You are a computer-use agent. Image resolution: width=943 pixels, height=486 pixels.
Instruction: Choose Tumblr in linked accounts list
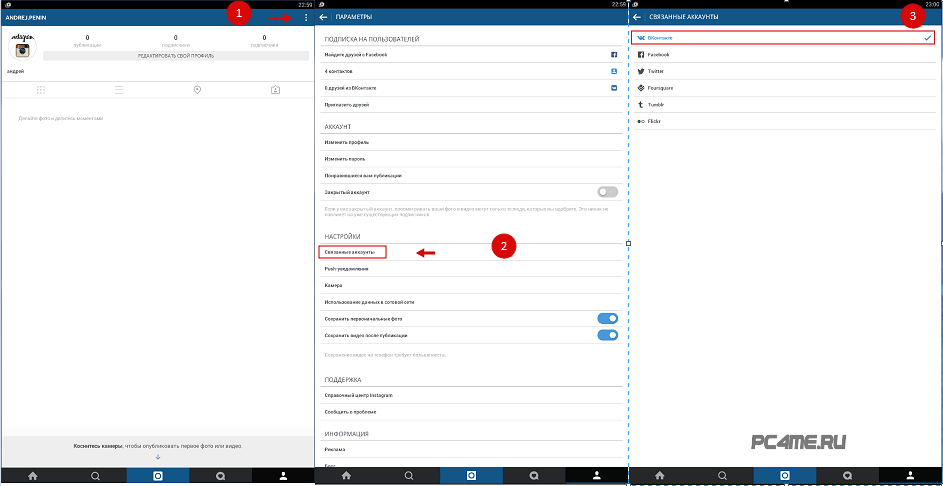coord(656,104)
